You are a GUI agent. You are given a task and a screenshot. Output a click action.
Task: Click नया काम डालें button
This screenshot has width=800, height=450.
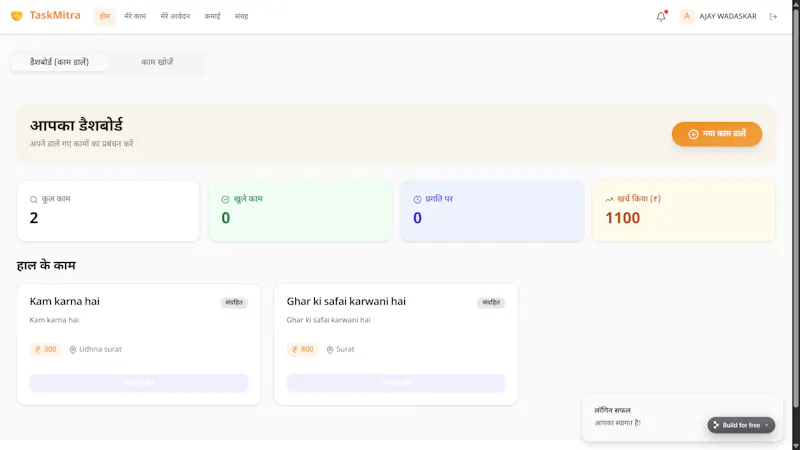click(717, 134)
